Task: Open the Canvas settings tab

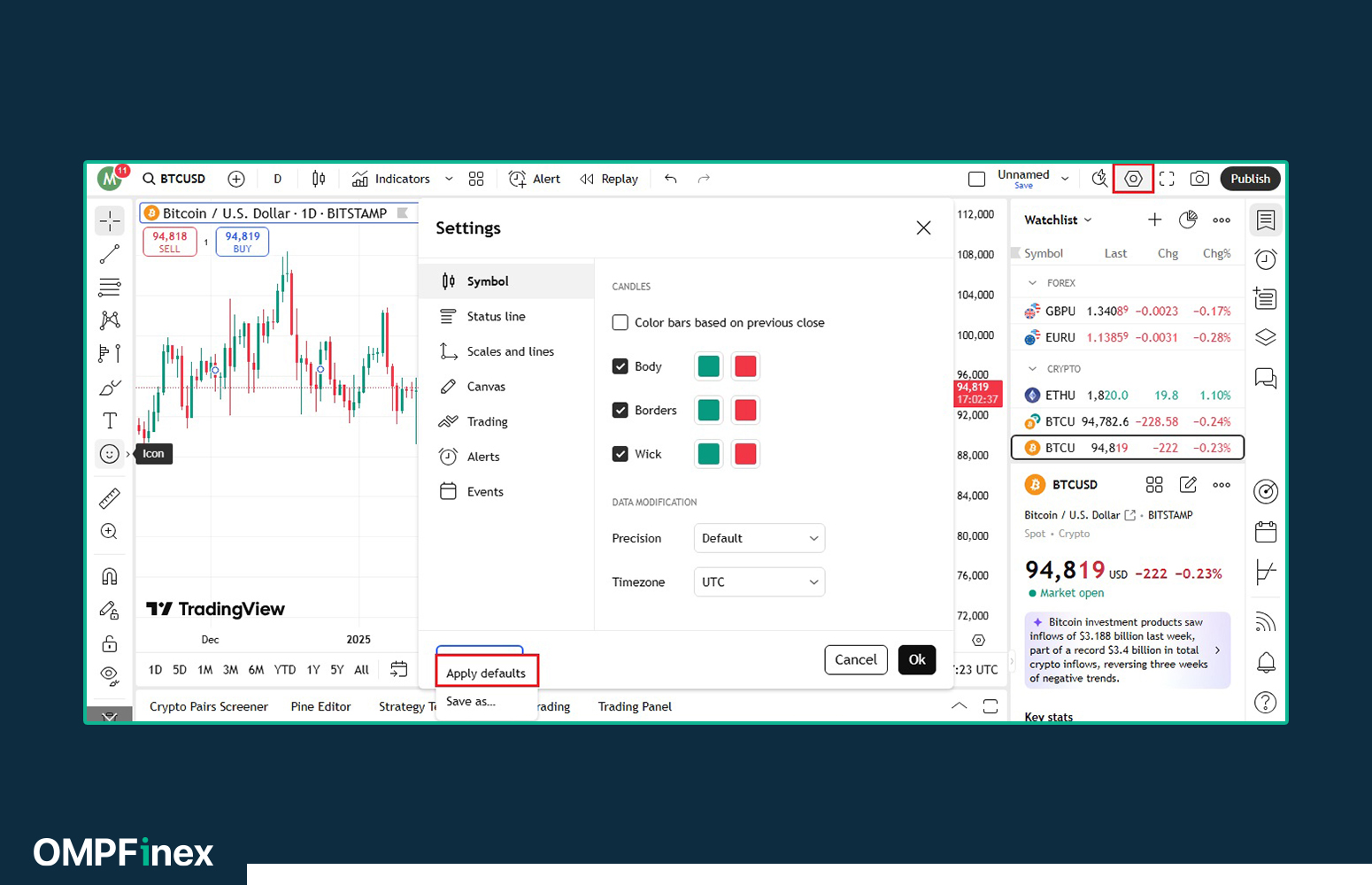Action: (506, 387)
